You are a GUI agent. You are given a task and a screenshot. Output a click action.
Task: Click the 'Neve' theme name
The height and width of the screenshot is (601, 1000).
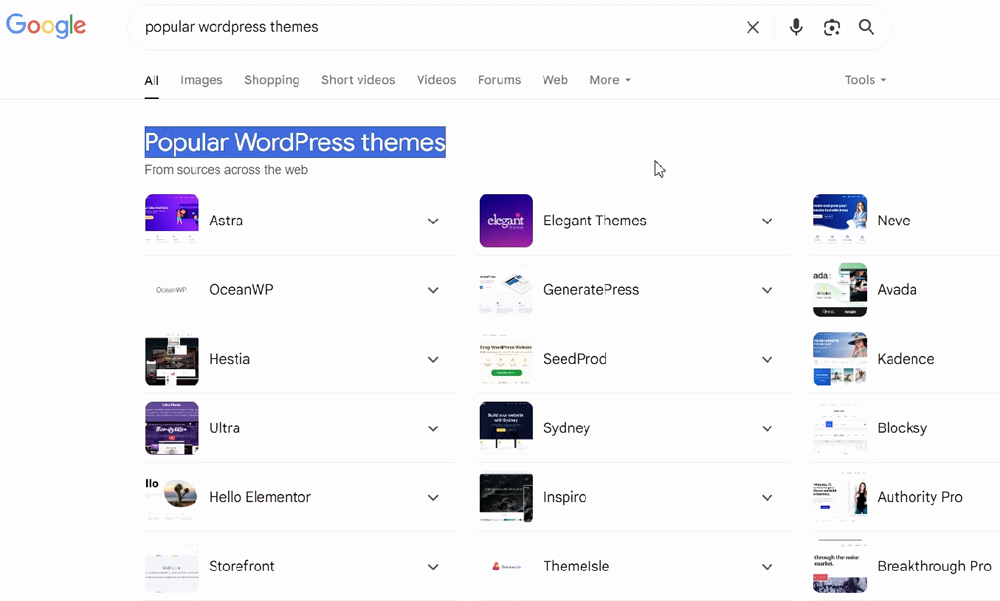tap(893, 221)
